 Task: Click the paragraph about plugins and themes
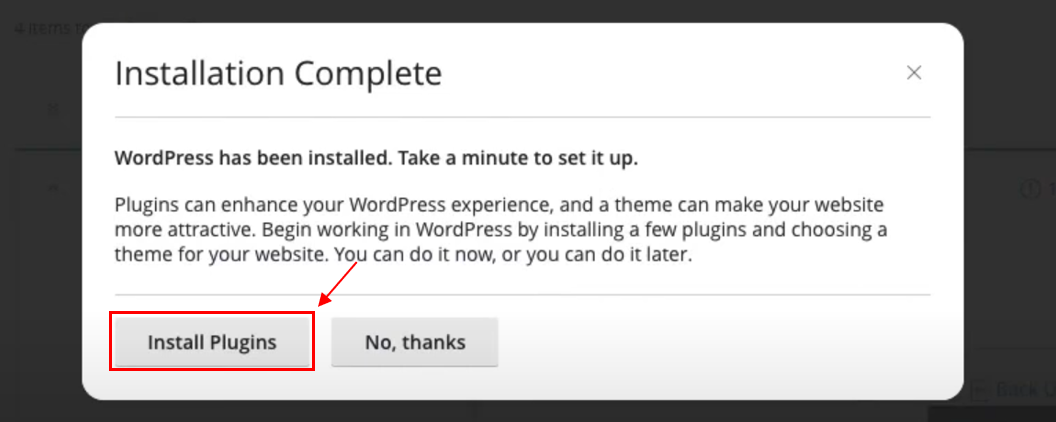[500, 230]
